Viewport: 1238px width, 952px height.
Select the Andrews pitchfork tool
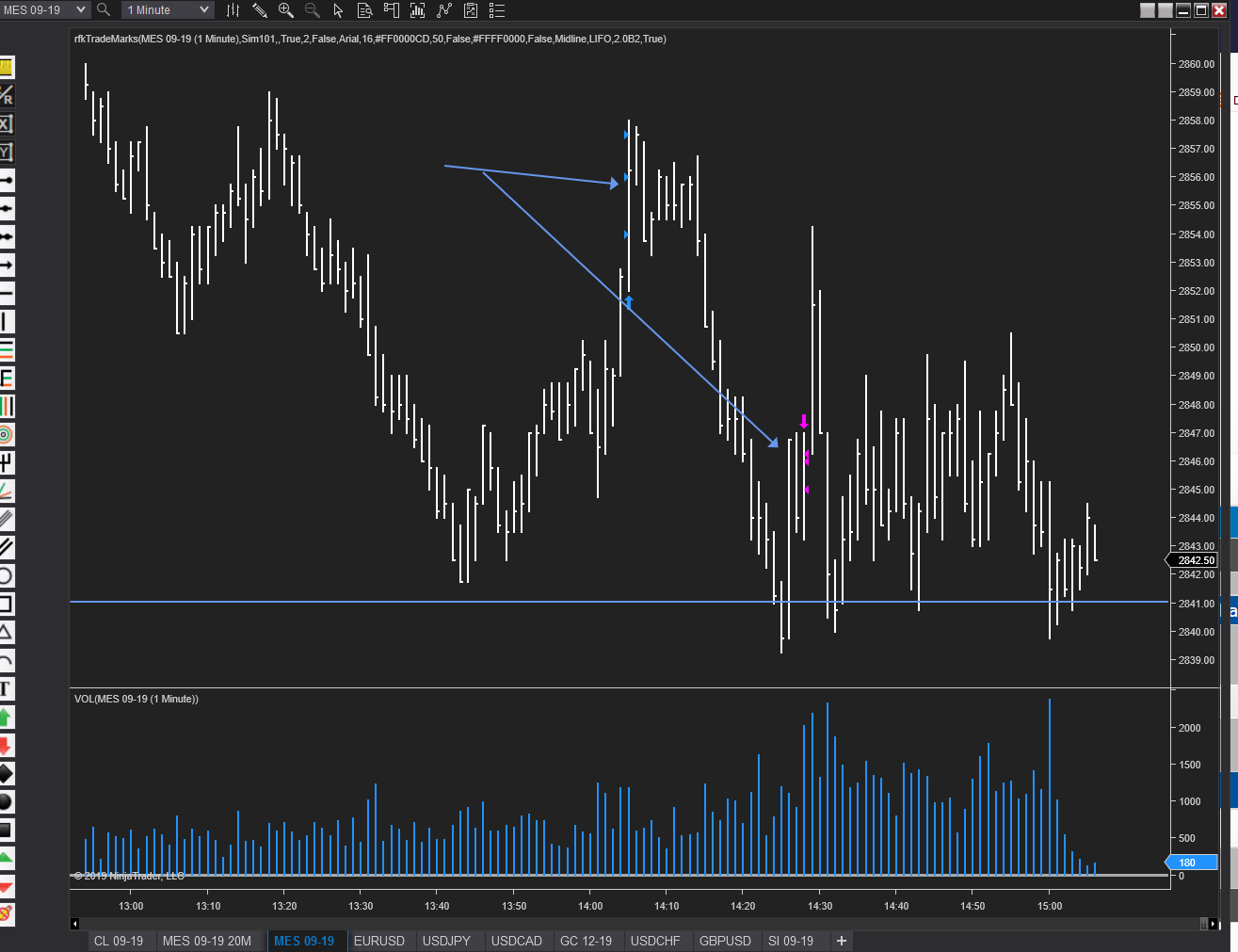tap(6, 462)
